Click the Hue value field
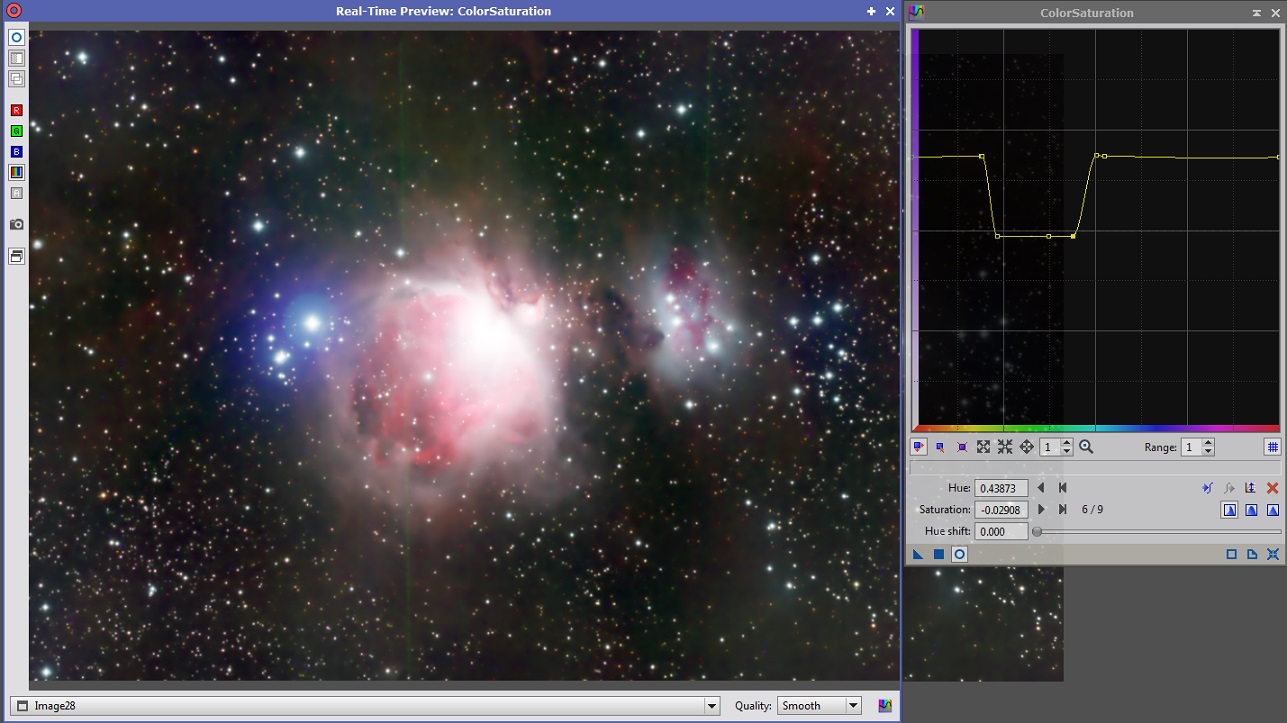Image resolution: width=1287 pixels, height=723 pixels. click(1001, 488)
